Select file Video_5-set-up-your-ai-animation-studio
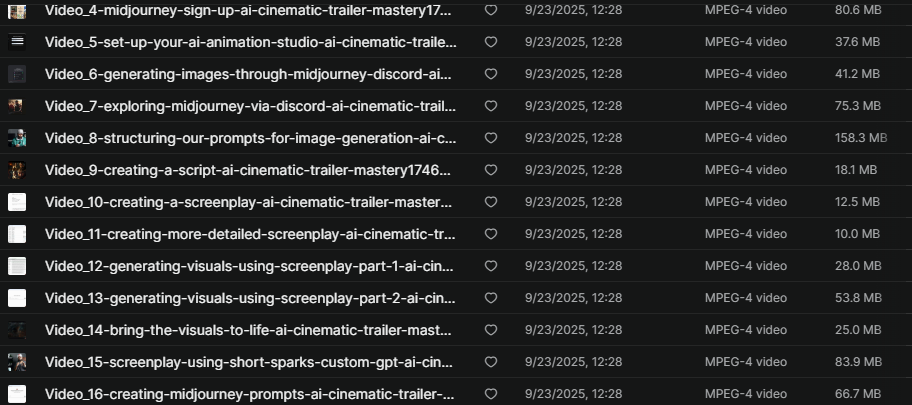 coord(251,42)
